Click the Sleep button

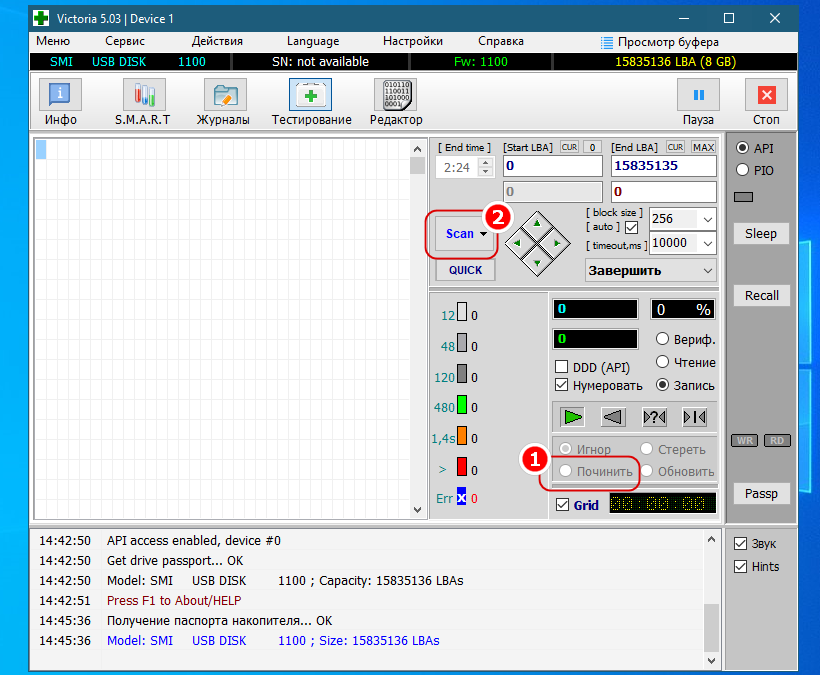(760, 233)
